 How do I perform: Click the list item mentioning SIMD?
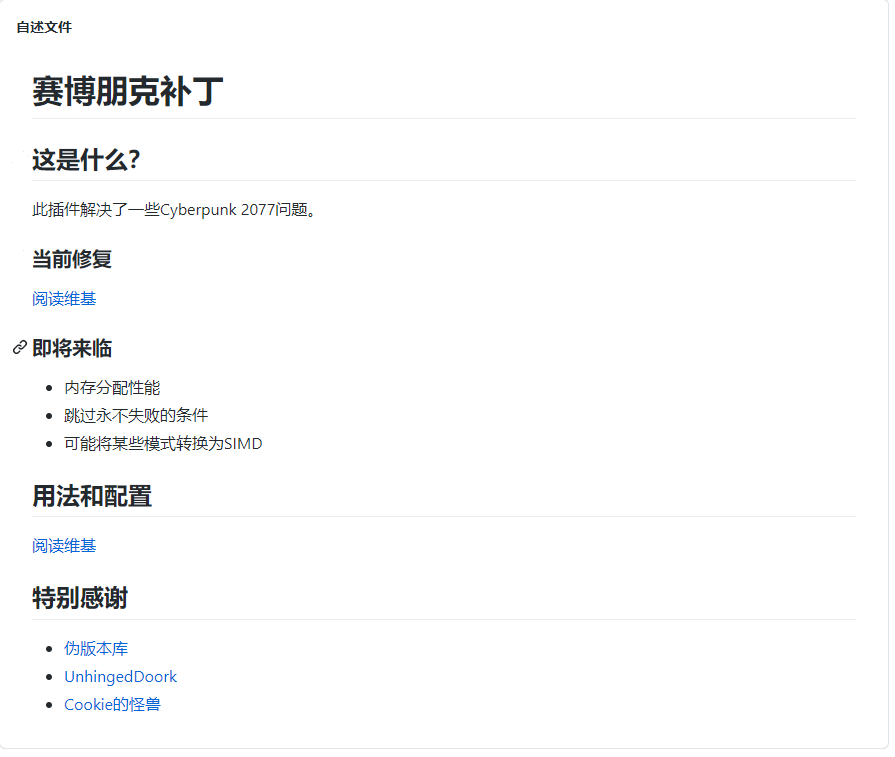[163, 443]
